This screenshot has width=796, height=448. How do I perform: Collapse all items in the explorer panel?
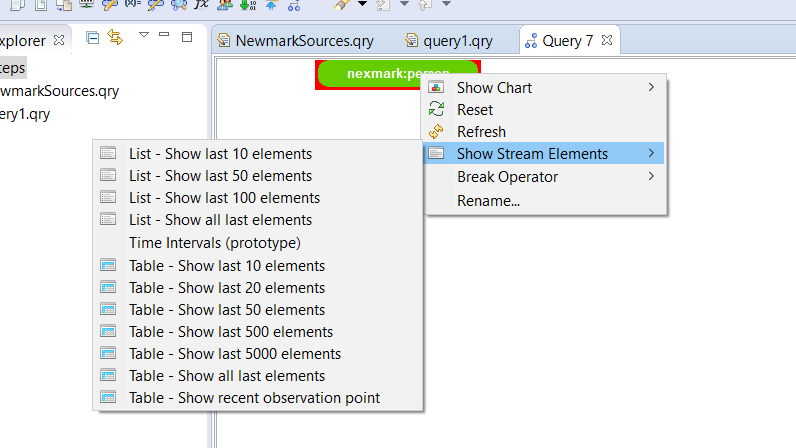[x=93, y=38]
